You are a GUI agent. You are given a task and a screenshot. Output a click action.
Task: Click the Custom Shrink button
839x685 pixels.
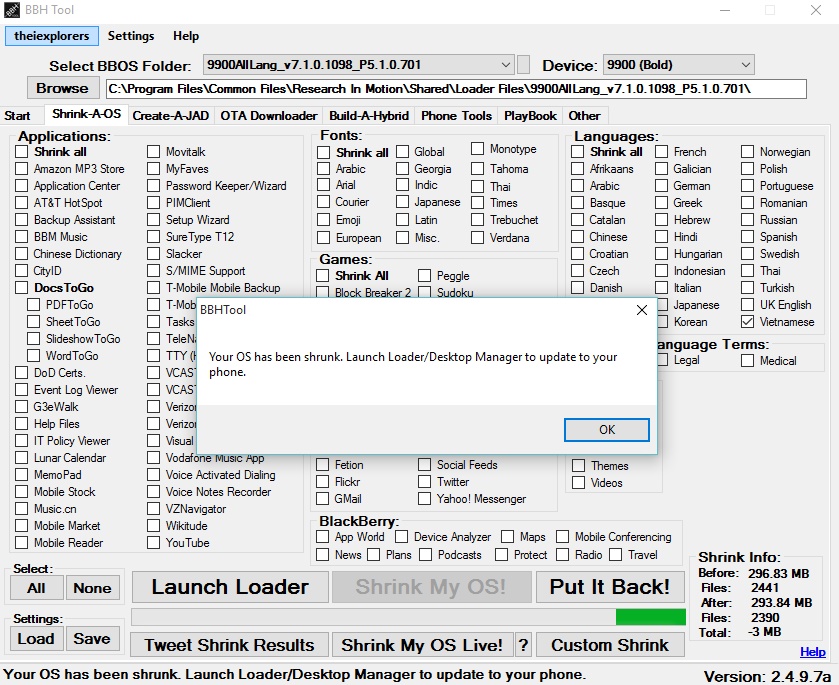pyautogui.click(x=610, y=645)
